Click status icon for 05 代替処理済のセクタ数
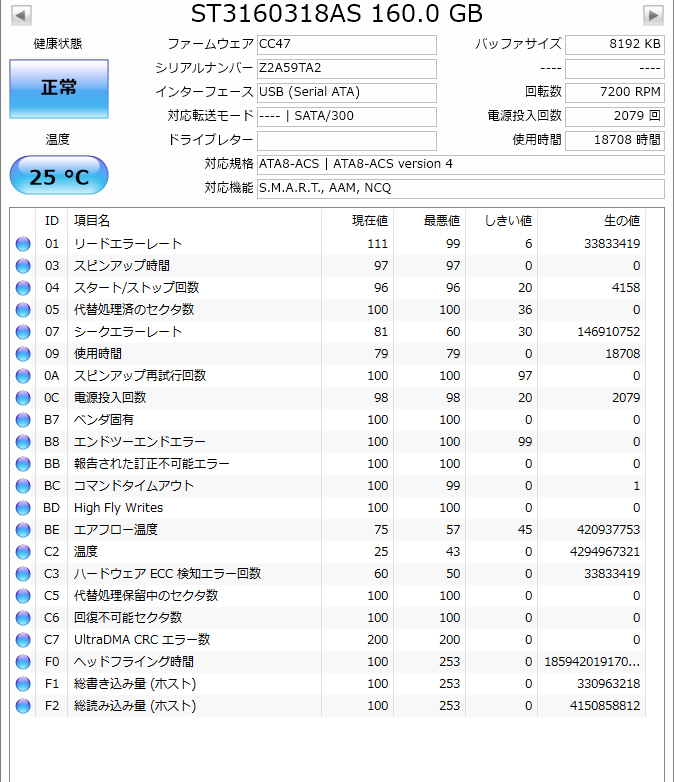This screenshot has width=674, height=782. click(x=23, y=310)
